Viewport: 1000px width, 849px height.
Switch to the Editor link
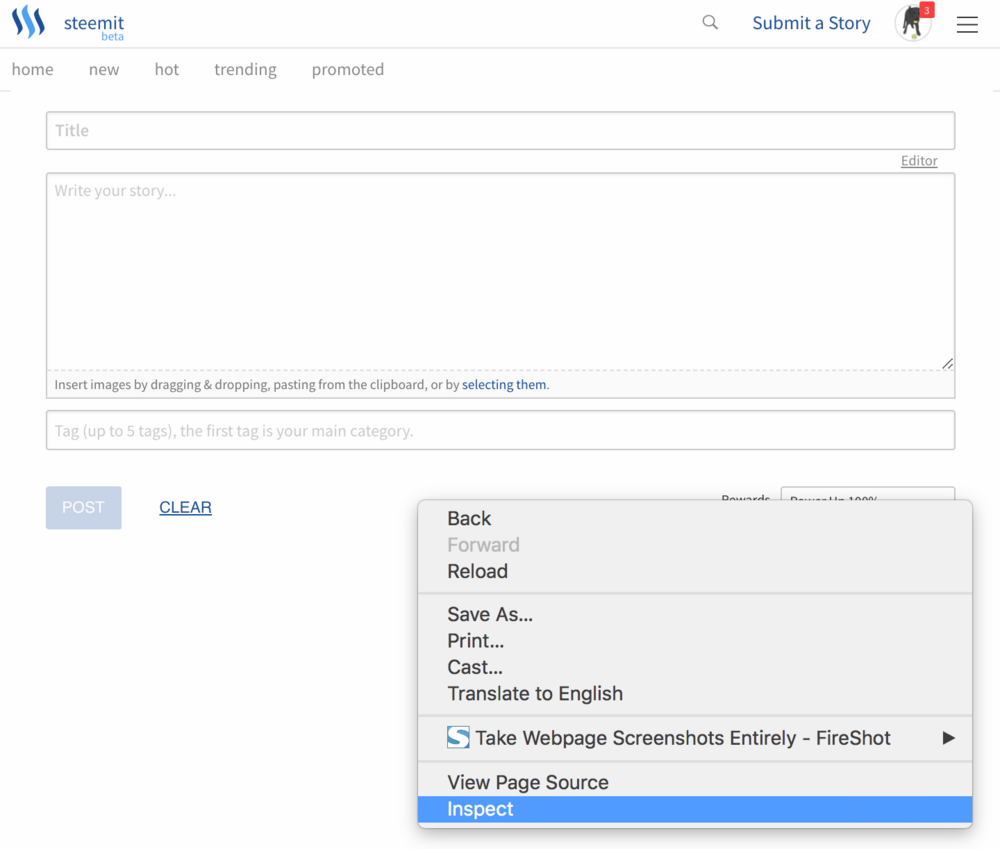(x=919, y=160)
